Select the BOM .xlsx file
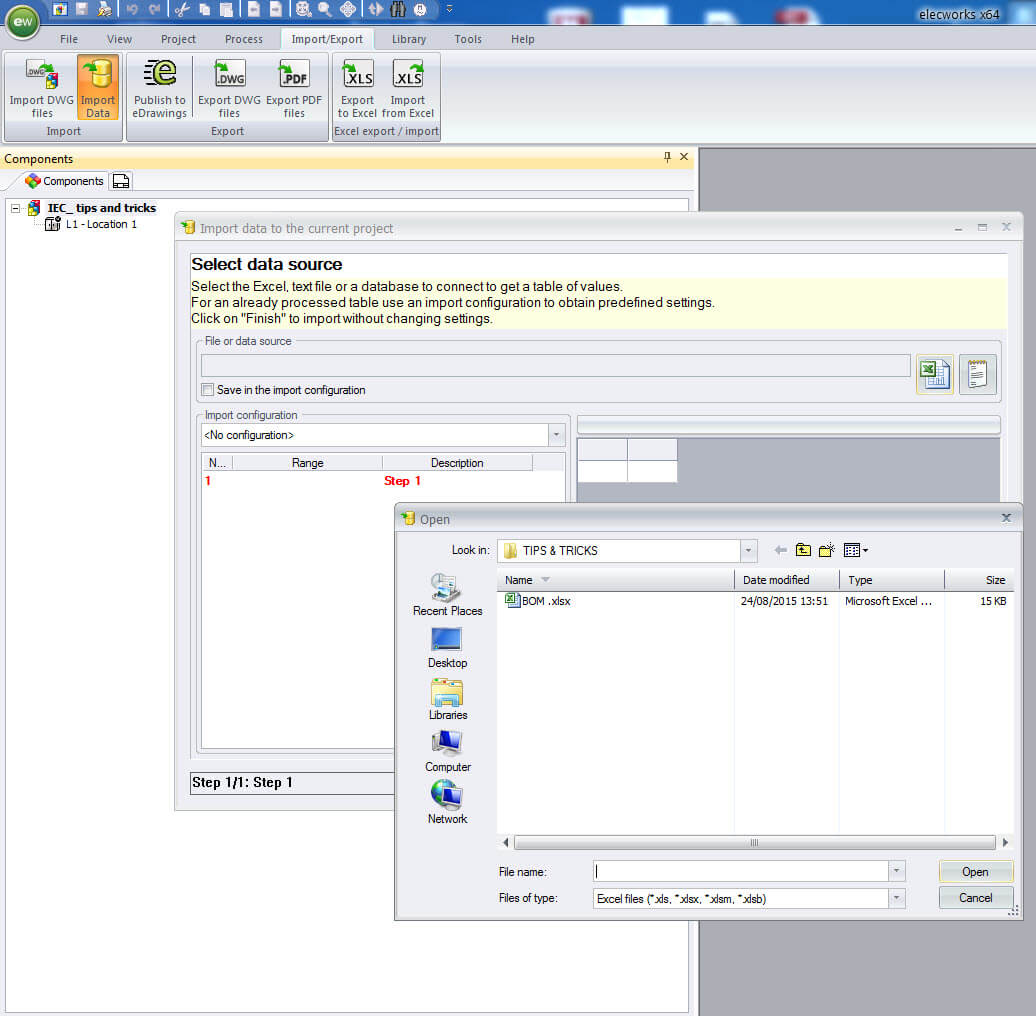Viewport: 1036px width, 1016px height. click(x=538, y=600)
